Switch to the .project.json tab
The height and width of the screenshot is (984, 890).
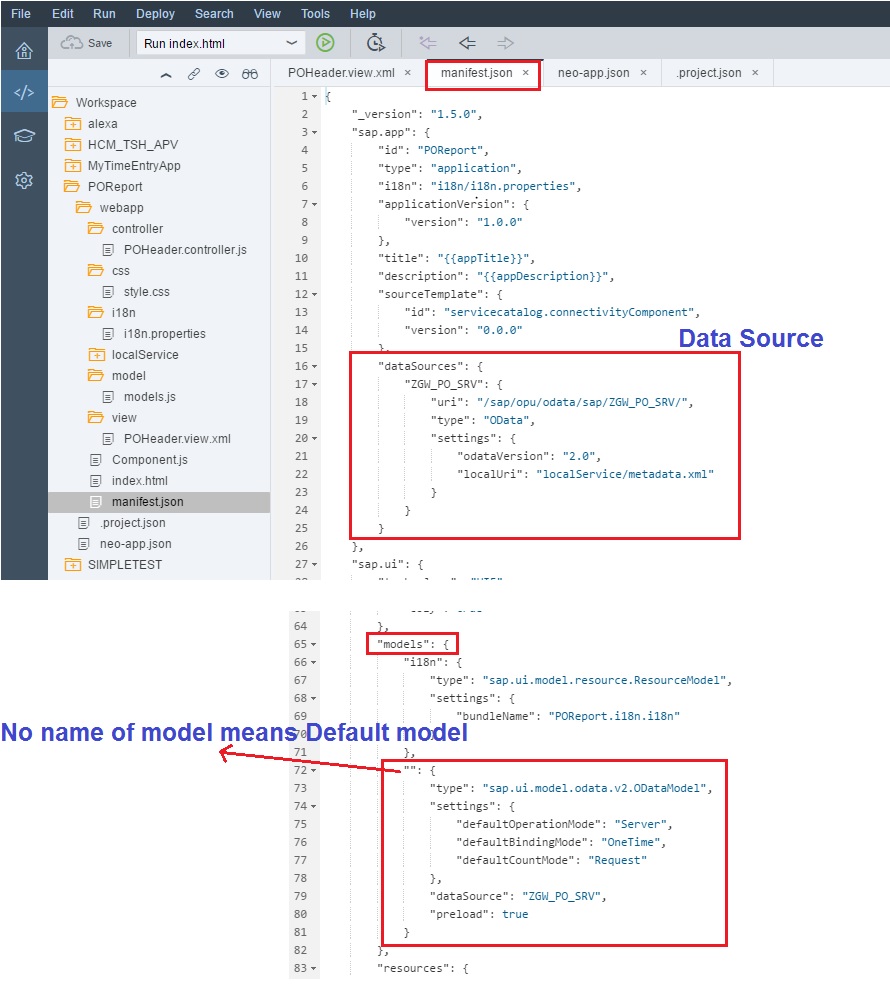point(709,73)
